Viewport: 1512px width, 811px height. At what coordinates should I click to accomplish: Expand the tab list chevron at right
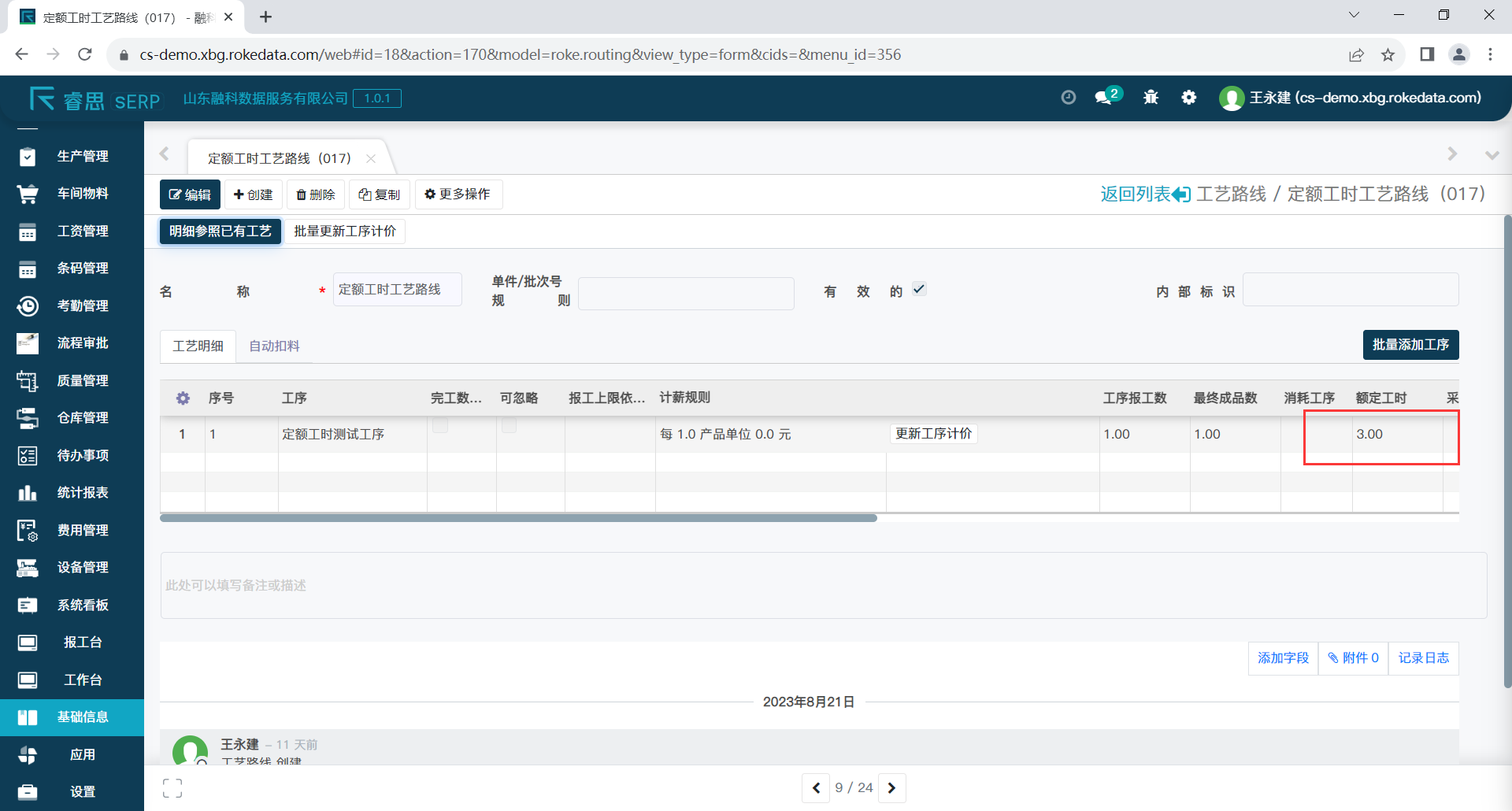click(x=1492, y=155)
